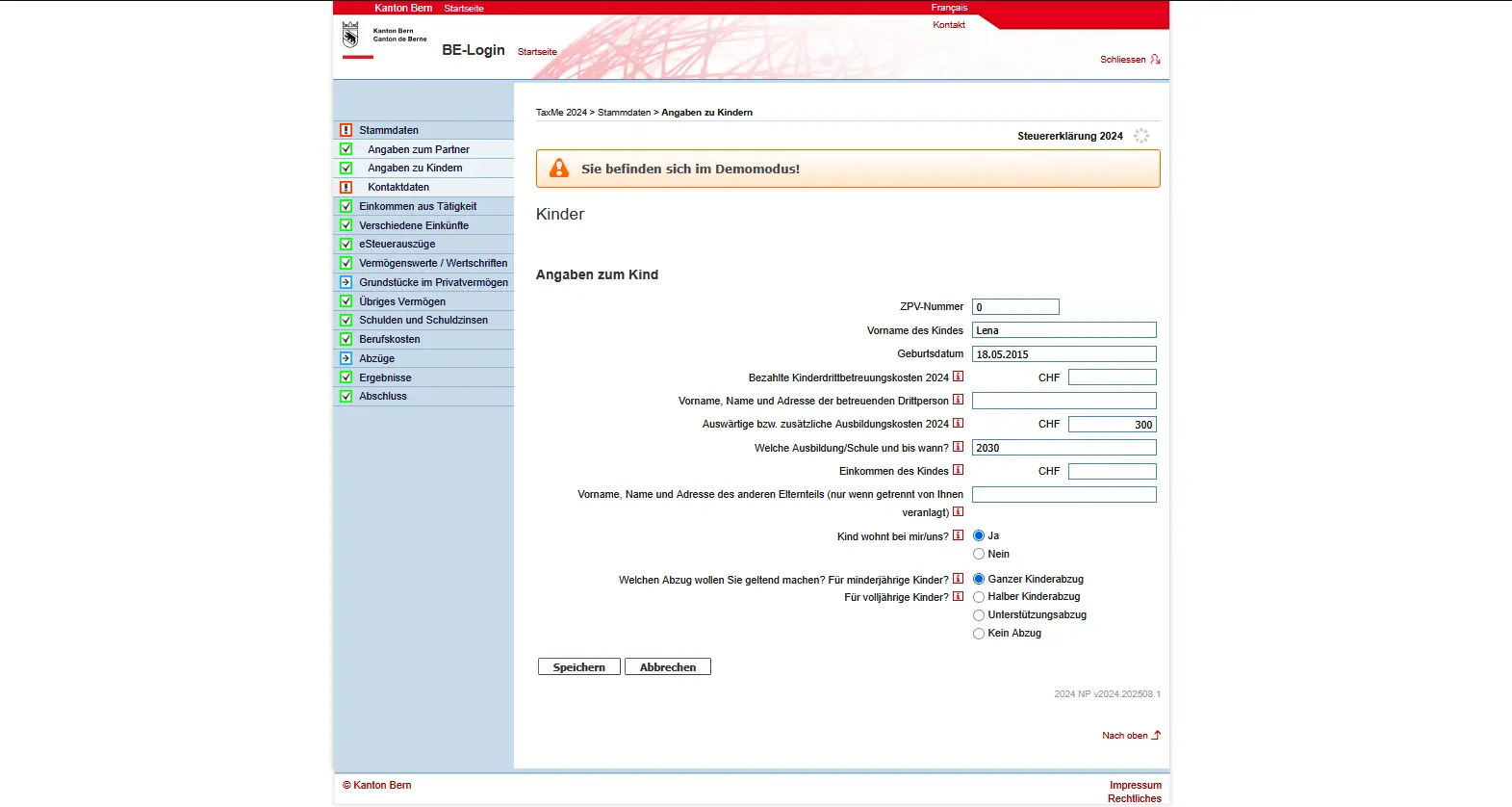
Task: Open Angaben zum Partner in the sidebar
Action: click(419, 149)
